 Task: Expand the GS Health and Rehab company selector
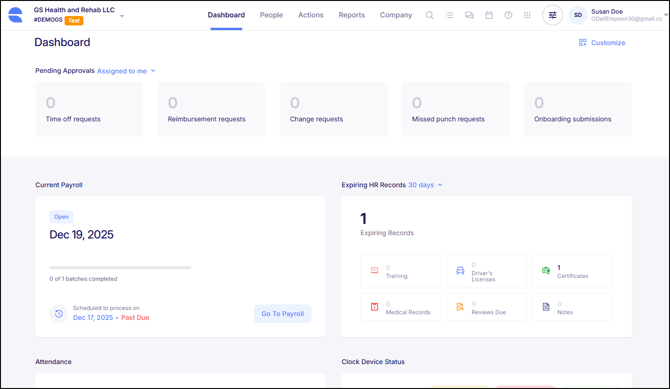(122, 16)
